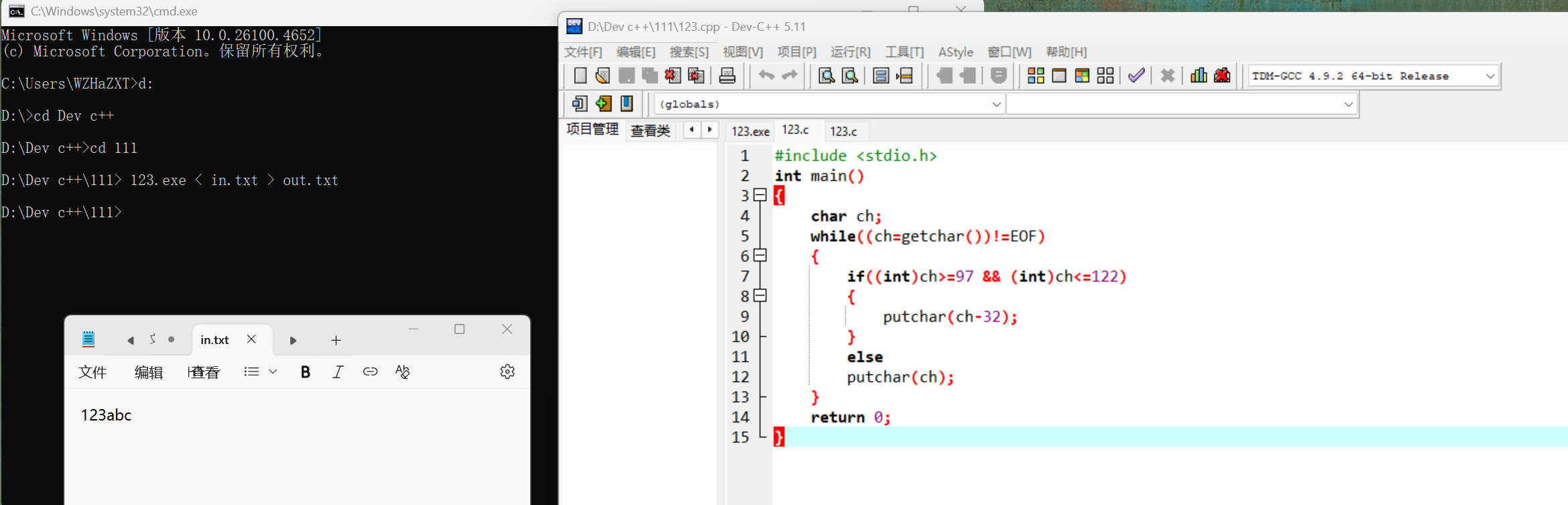The image size is (1568, 505).
Task: Click the Delete profiling information icon
Action: (1222, 76)
